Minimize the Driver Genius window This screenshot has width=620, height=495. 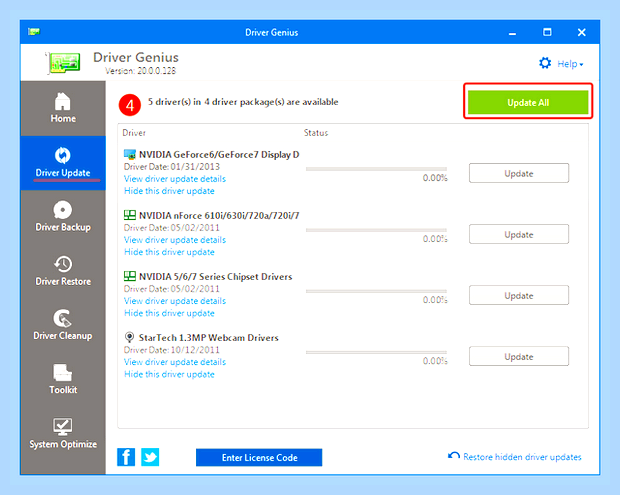click(512, 32)
